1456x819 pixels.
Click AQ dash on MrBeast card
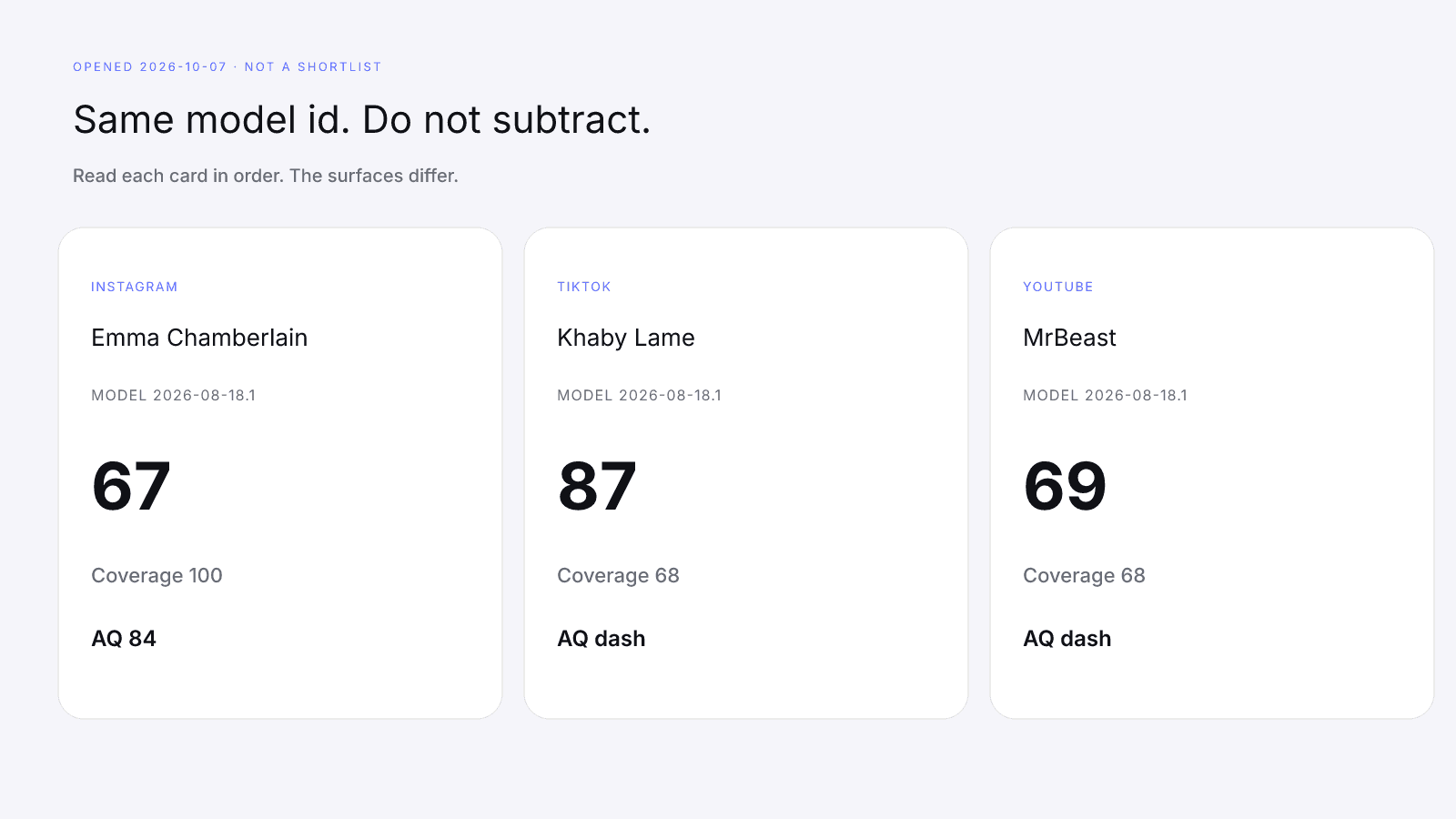click(x=1067, y=639)
